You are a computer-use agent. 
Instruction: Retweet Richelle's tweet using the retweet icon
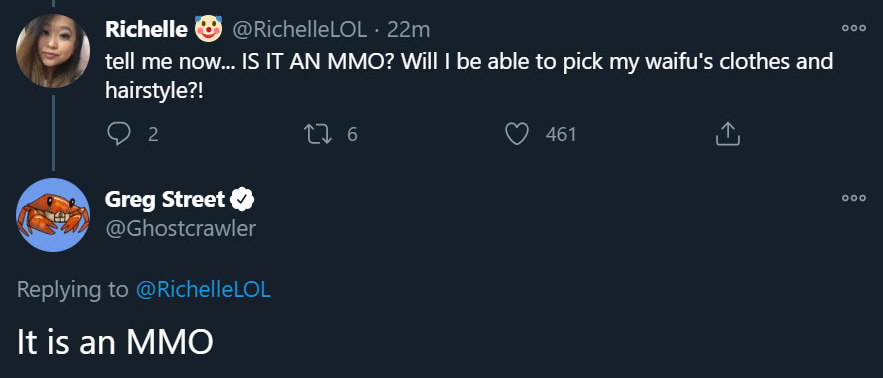pyautogui.click(x=318, y=134)
